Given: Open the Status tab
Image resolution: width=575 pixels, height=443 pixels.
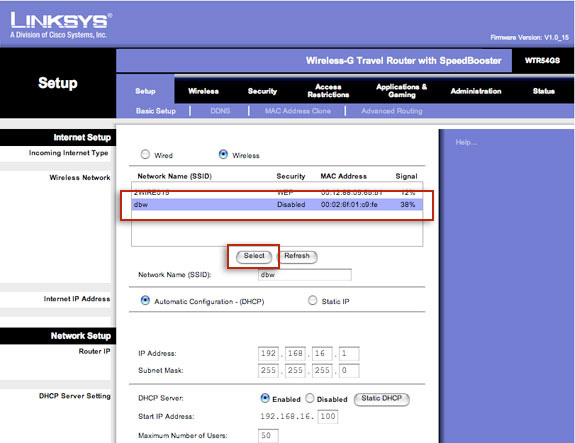Looking at the screenshot, I should click(544, 91).
